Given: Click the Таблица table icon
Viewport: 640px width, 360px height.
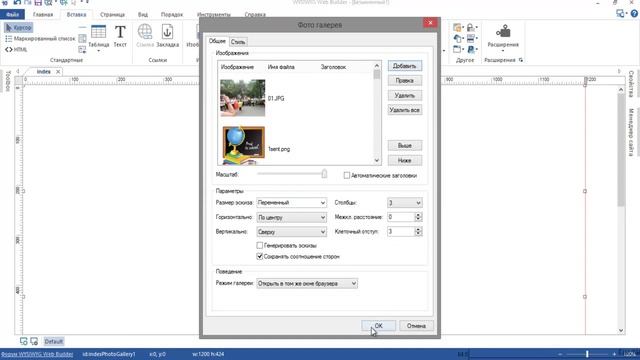Looking at the screenshot, I should click(98, 32).
